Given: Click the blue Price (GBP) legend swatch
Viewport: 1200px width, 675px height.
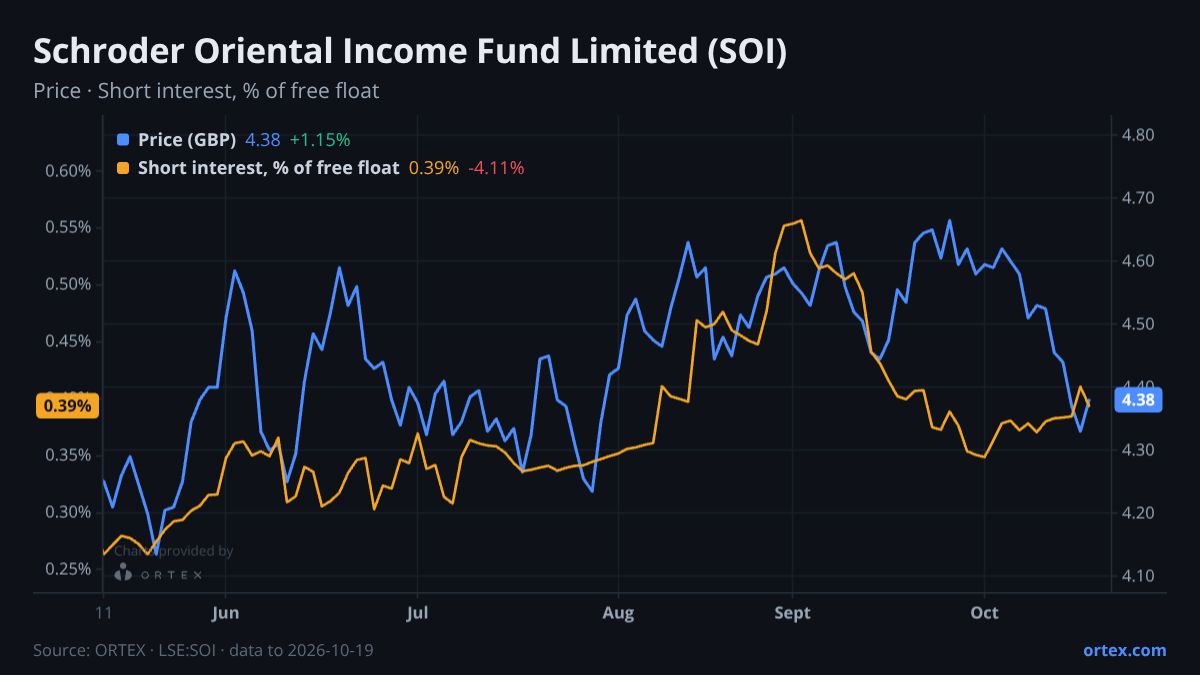Looking at the screenshot, I should point(123,140).
